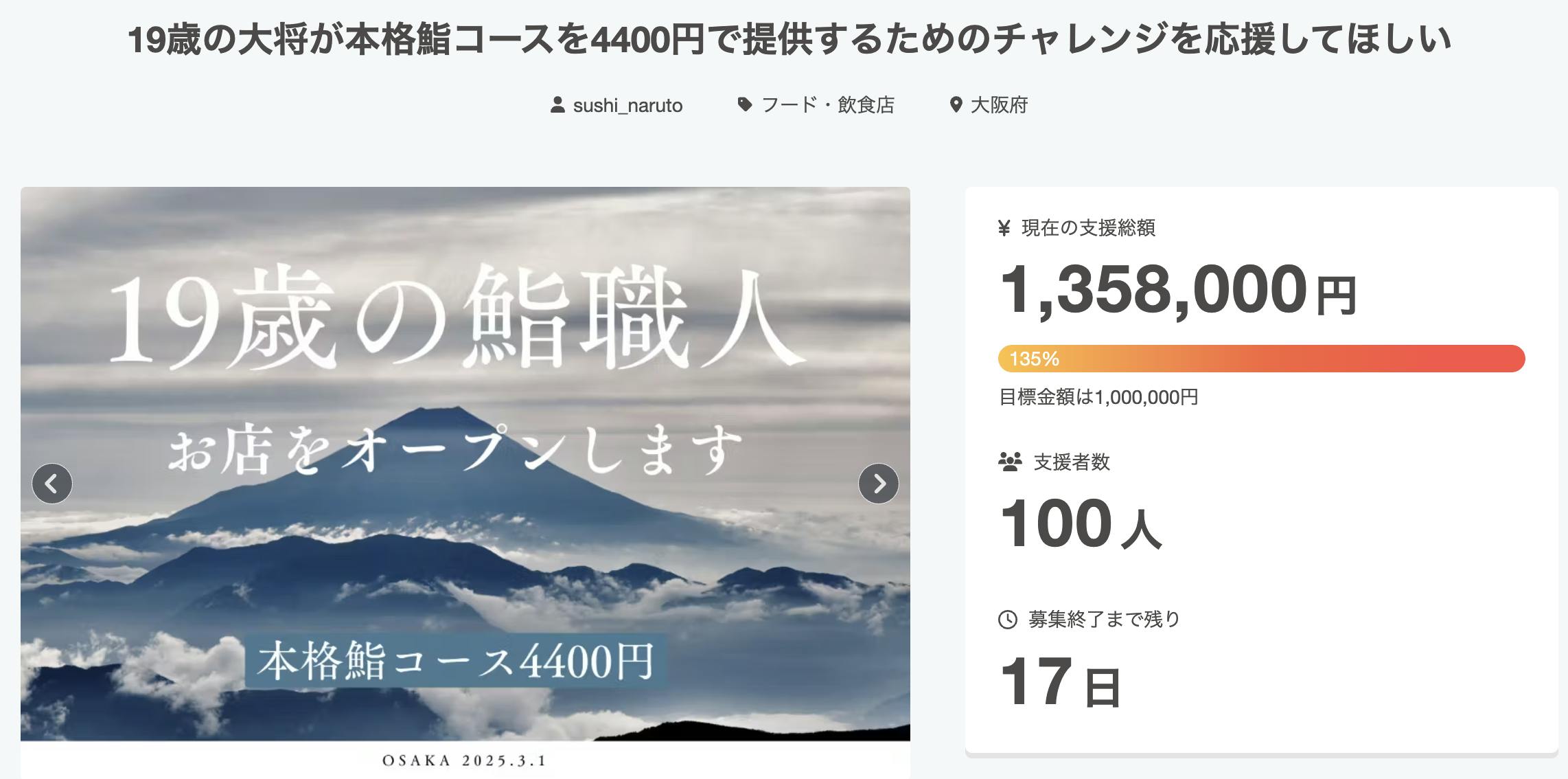Click the next image arrow on carousel

879,484
